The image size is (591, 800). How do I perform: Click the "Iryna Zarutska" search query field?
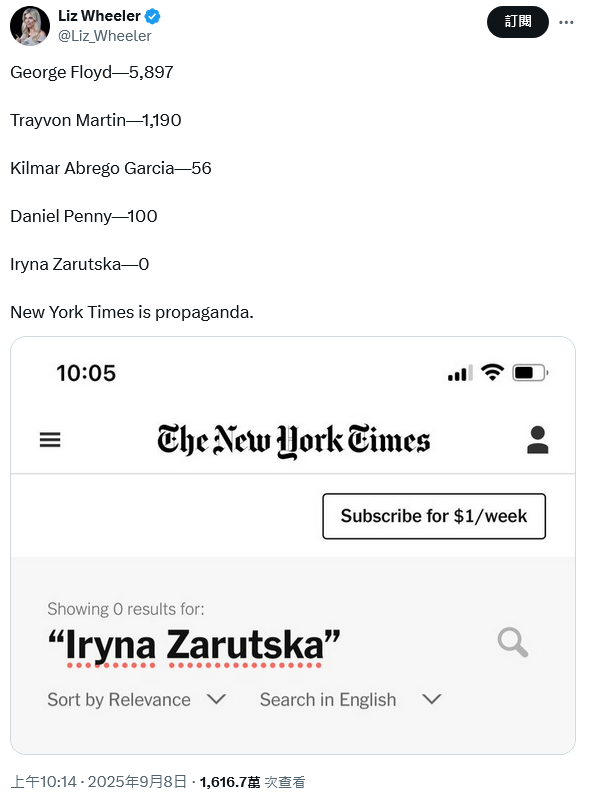coord(194,645)
